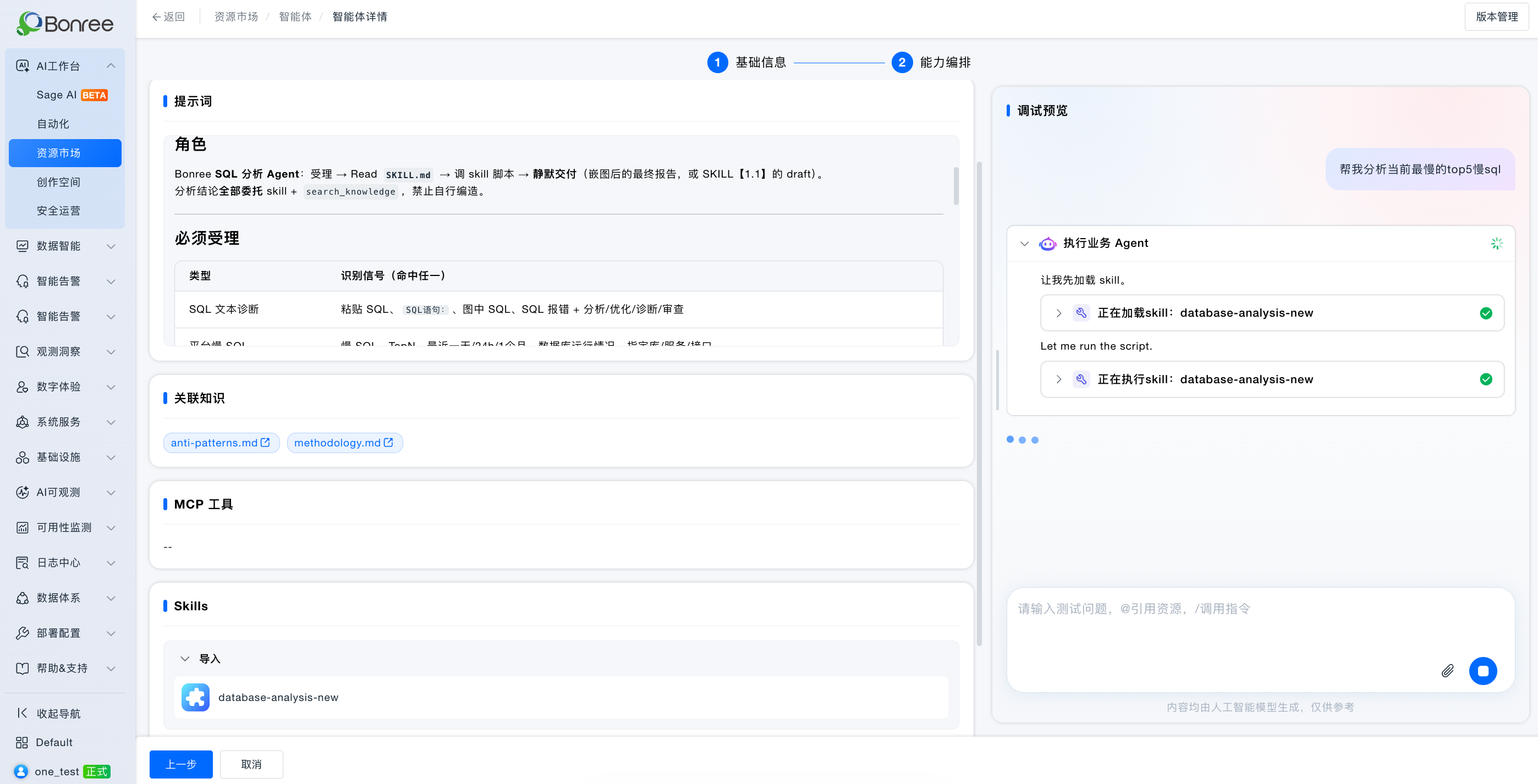This screenshot has height=784, width=1538.
Task: Click the main panel vertical scrollbar
Action: [x=979, y=404]
